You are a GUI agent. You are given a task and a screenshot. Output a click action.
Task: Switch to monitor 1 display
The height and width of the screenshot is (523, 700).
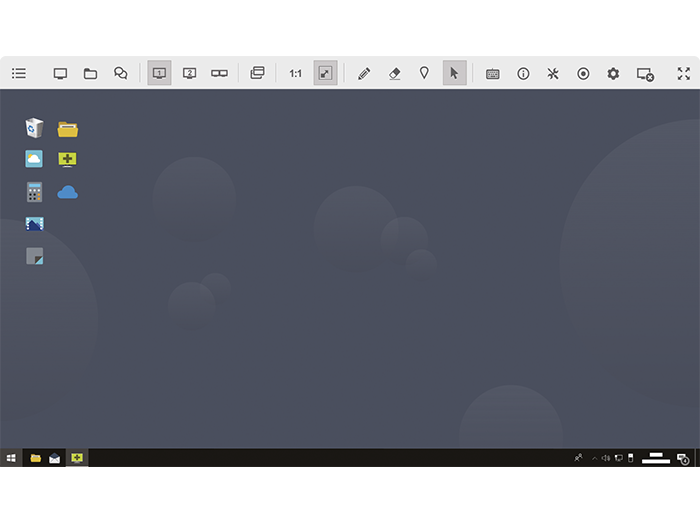pos(159,73)
